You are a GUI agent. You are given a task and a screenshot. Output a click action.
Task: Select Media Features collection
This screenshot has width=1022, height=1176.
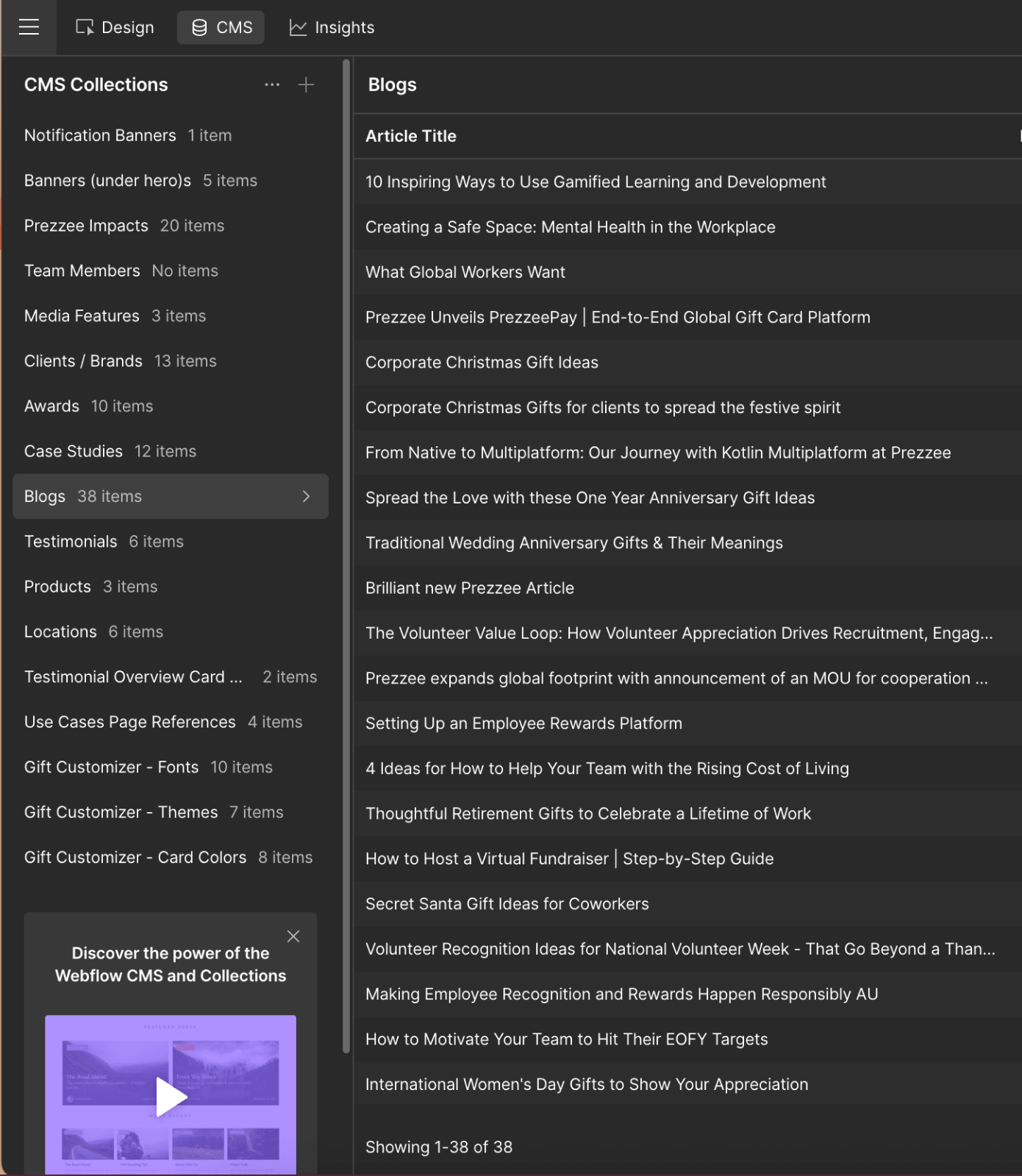(x=171, y=316)
